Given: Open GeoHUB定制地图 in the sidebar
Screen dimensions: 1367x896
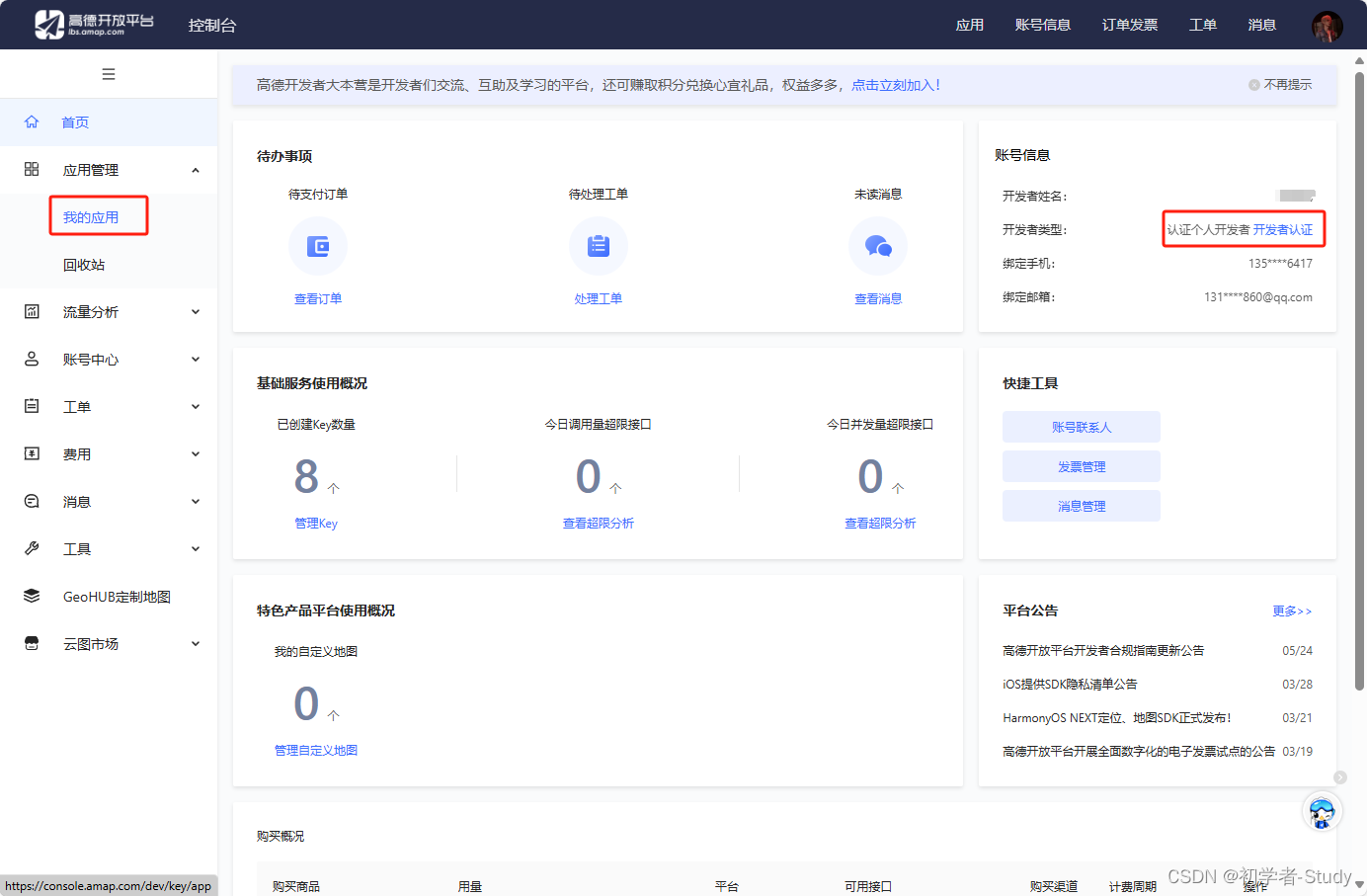Looking at the screenshot, I should (117, 597).
